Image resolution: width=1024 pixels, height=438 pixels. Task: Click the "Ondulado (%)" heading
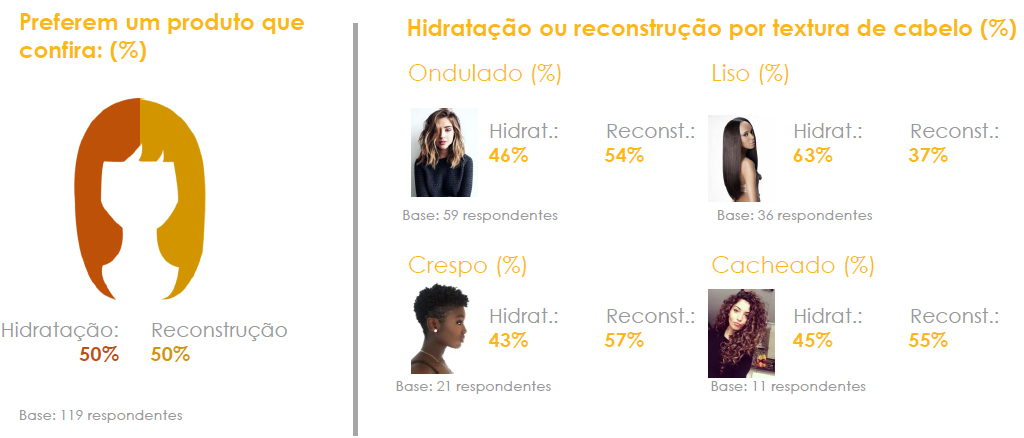pyautogui.click(x=485, y=73)
